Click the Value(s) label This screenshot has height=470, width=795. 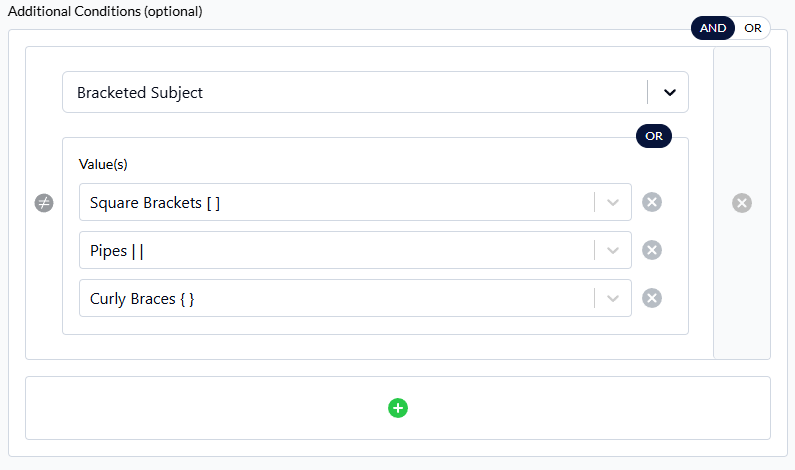(103, 164)
